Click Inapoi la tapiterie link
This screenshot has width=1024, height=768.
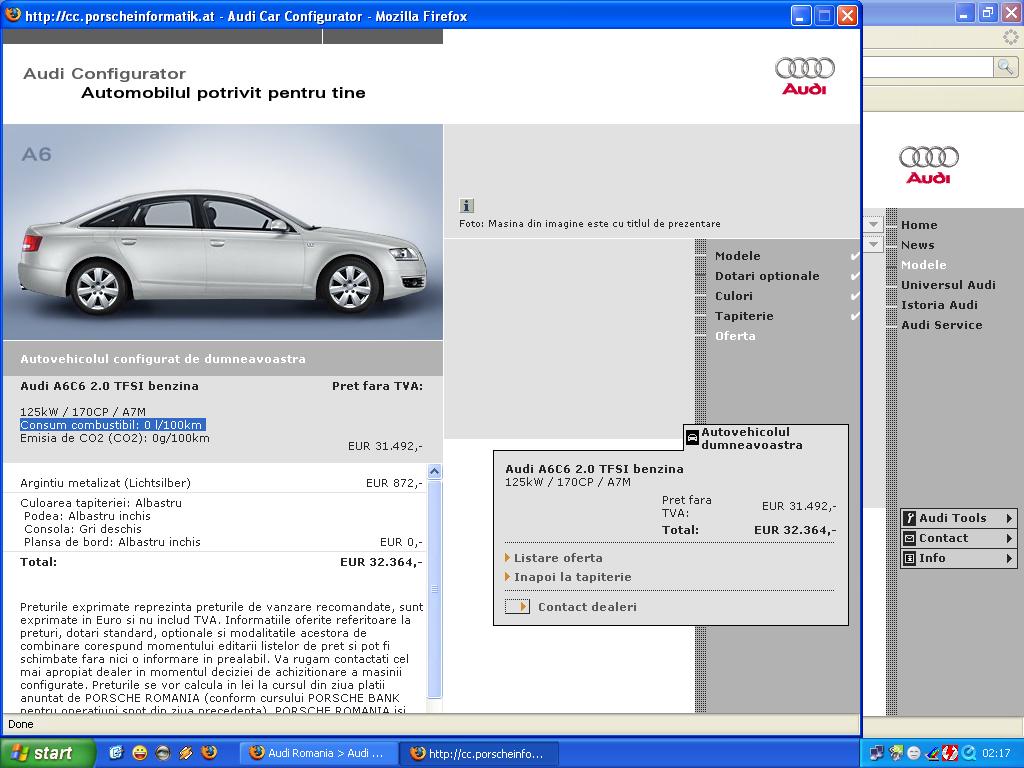[x=572, y=577]
